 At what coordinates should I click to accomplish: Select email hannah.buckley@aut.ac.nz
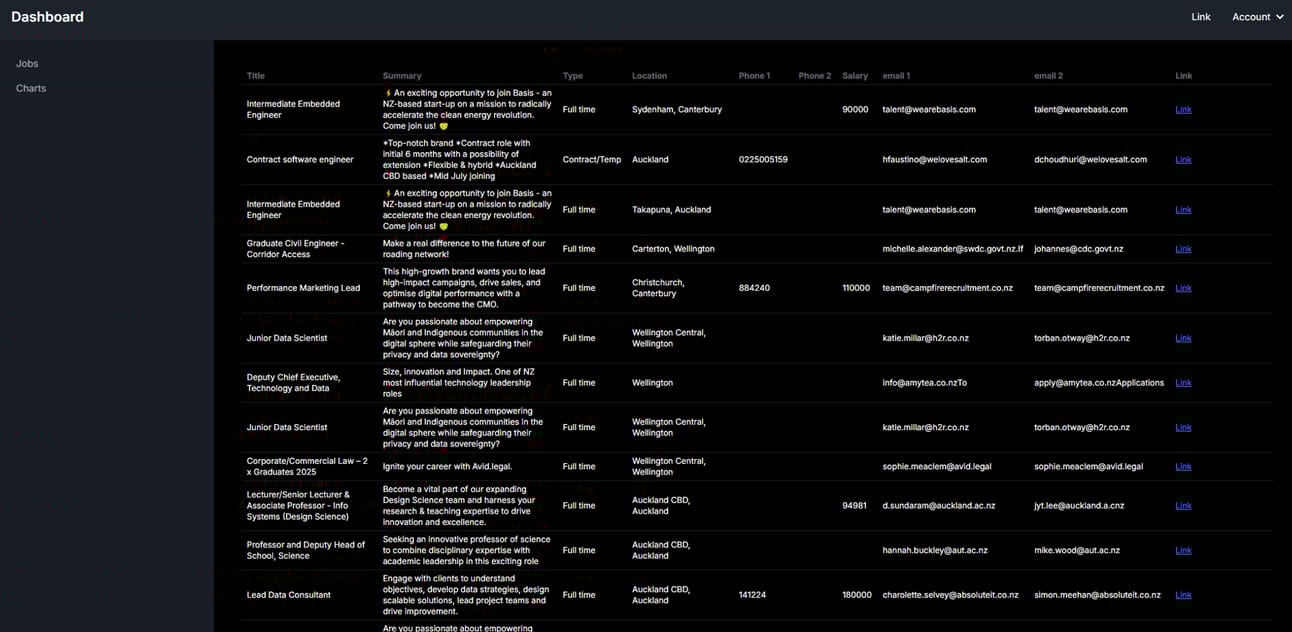pyautogui.click(x=934, y=551)
